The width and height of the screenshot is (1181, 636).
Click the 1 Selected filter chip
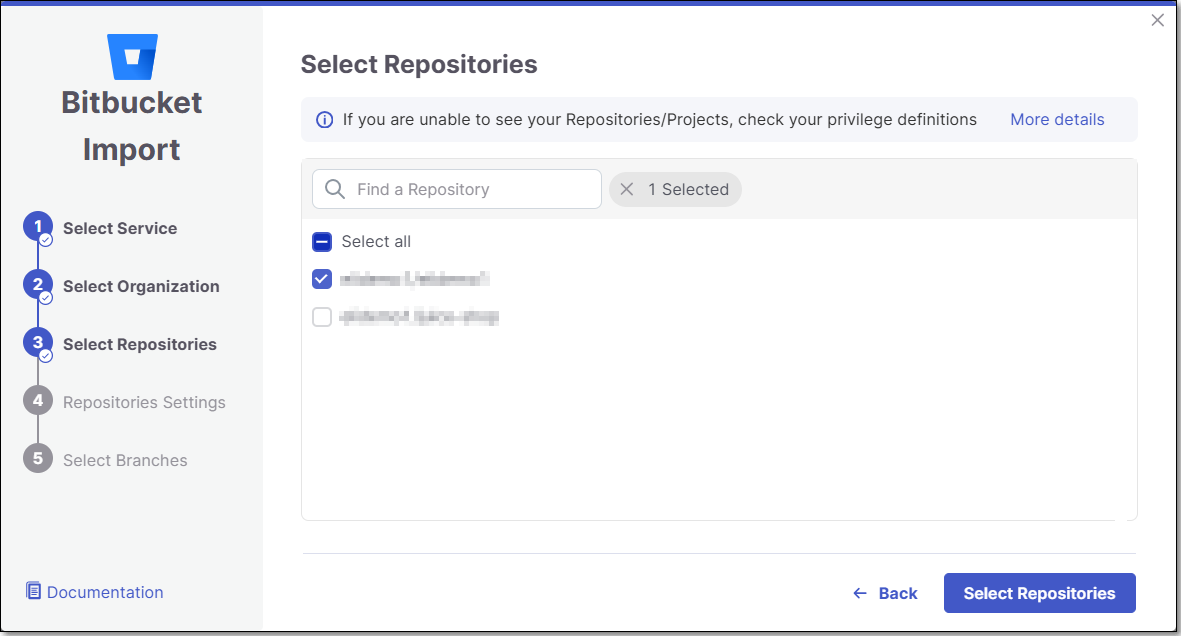tap(676, 189)
